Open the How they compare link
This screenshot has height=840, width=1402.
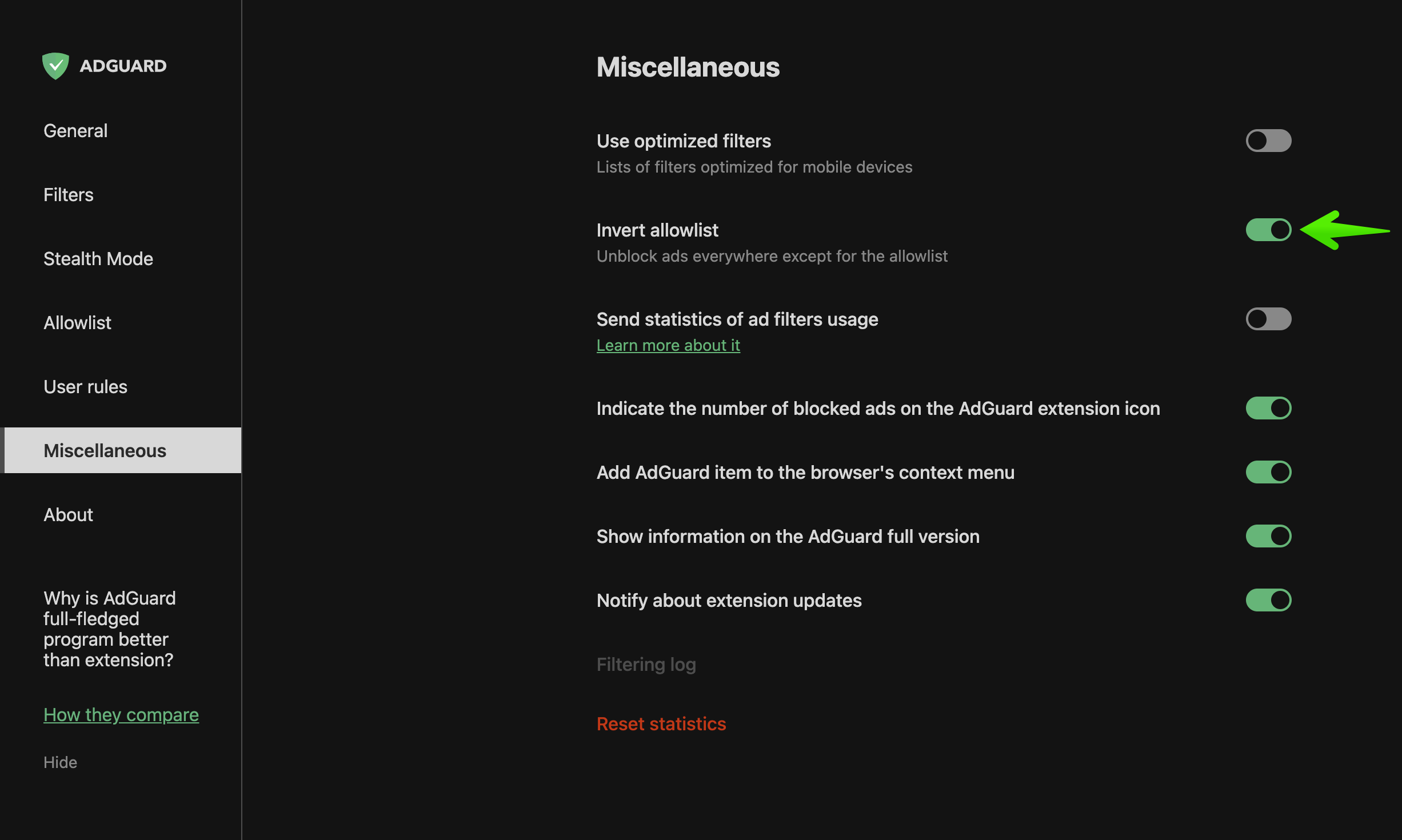coord(121,715)
